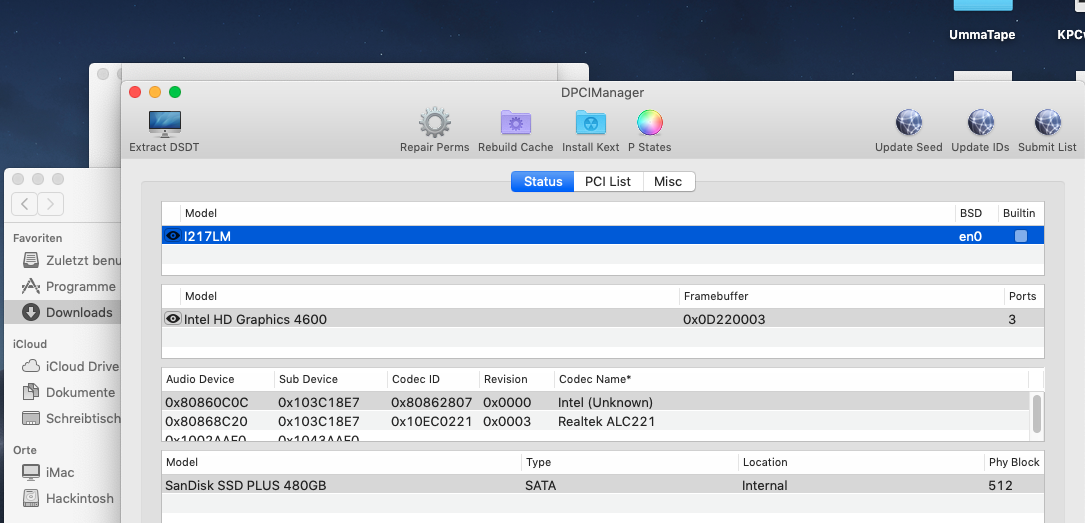
Task: Click the Submit List globe icon
Action: click(1047, 124)
